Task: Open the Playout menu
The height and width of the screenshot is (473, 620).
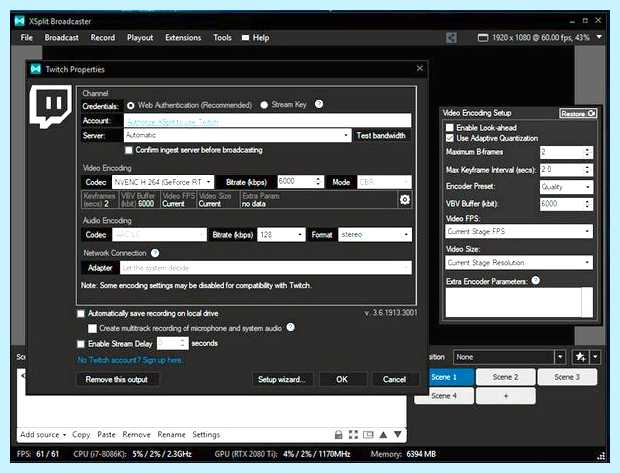Action: 140,38
